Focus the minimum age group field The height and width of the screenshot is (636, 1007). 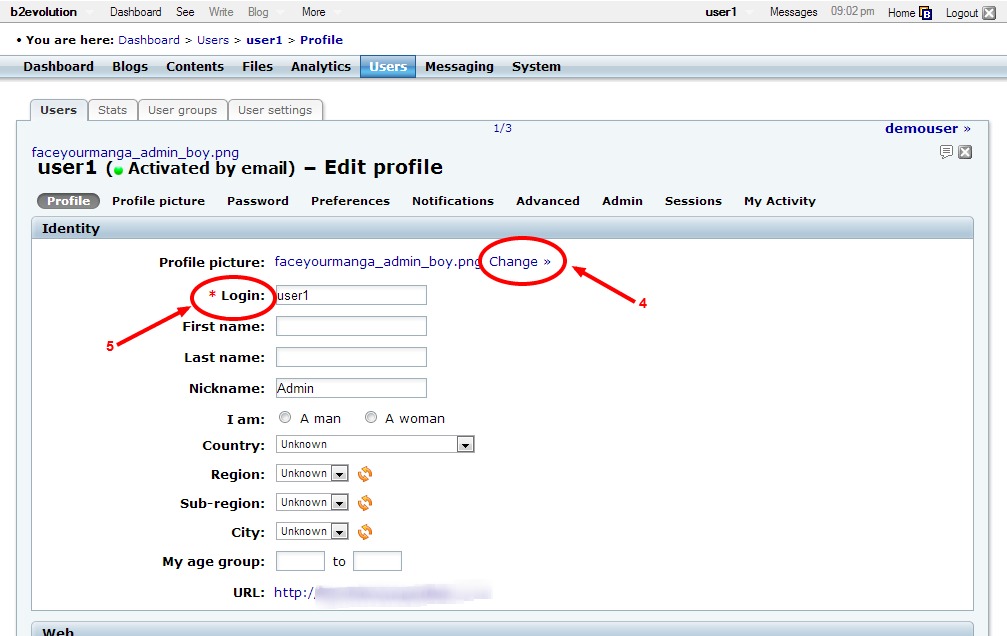pos(301,561)
